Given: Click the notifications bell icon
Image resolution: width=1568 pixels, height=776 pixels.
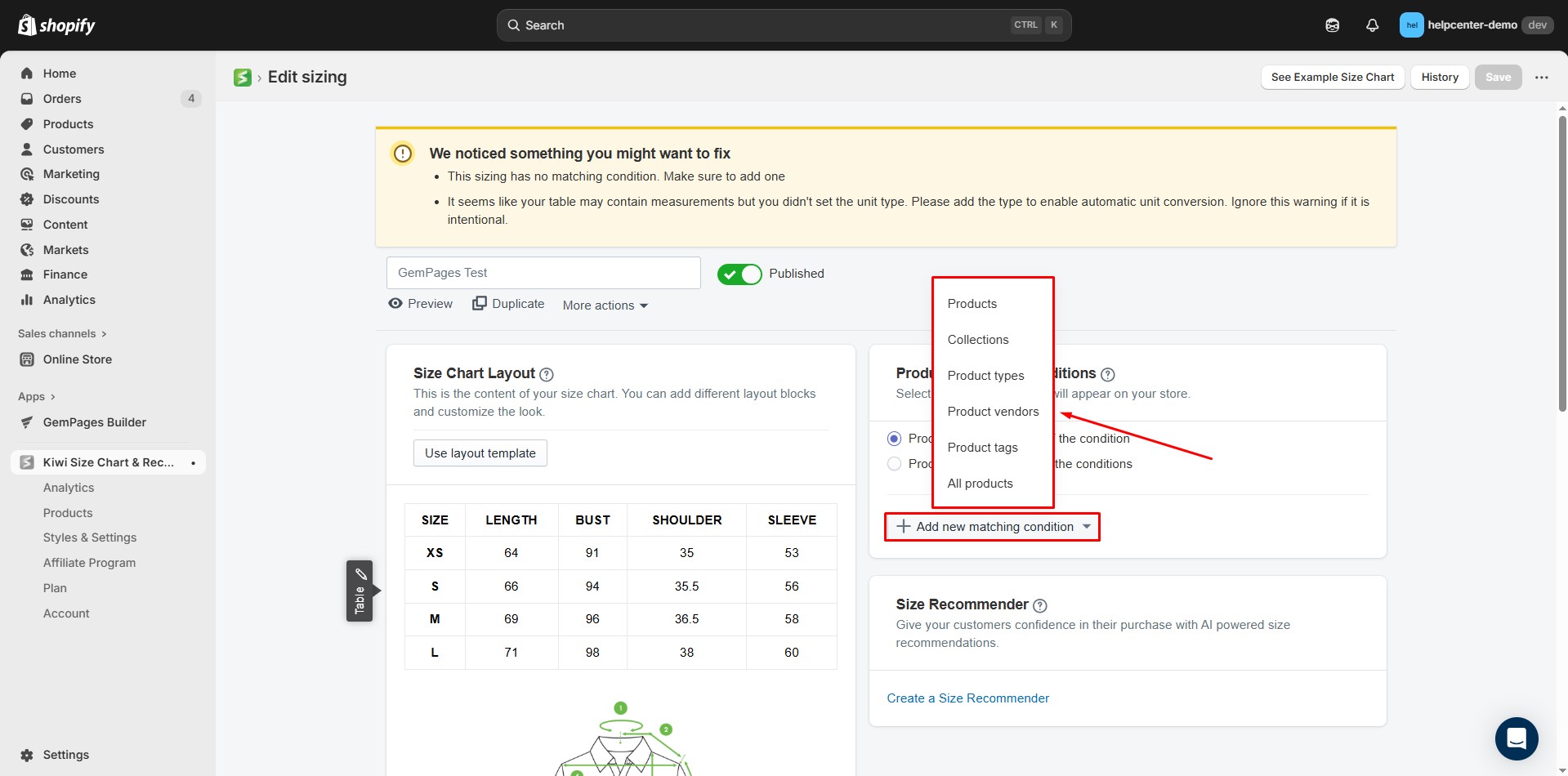Looking at the screenshot, I should click(x=1372, y=25).
